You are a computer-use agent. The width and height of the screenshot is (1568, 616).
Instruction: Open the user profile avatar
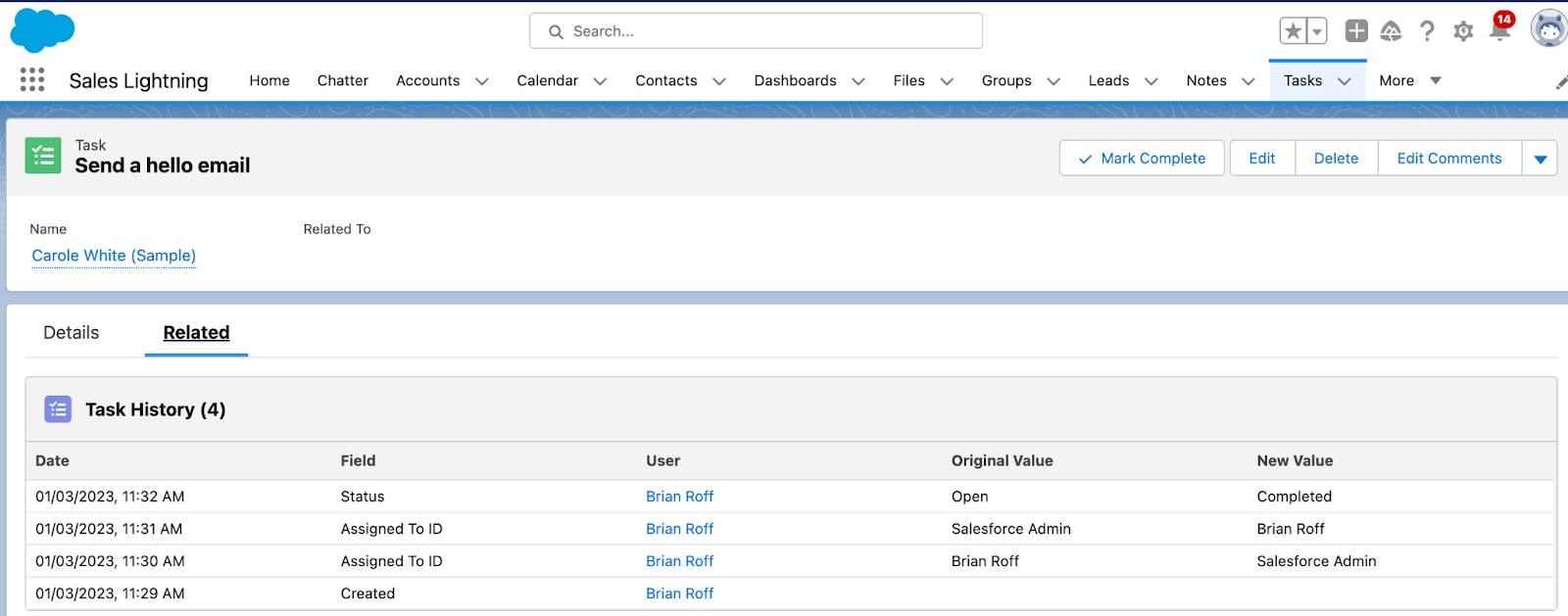coord(1549,29)
